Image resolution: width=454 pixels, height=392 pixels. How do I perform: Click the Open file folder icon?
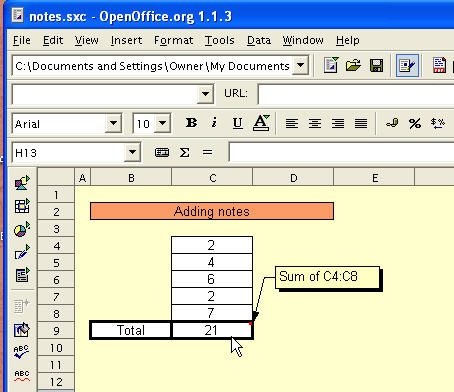pos(353,65)
